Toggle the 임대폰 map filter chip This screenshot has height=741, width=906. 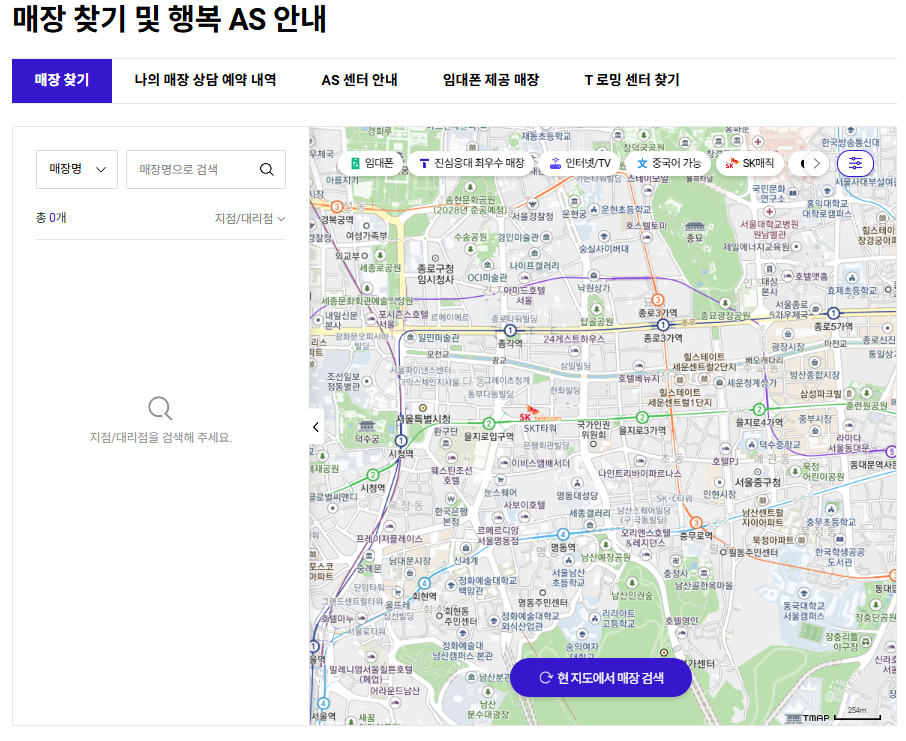pyautogui.click(x=373, y=164)
